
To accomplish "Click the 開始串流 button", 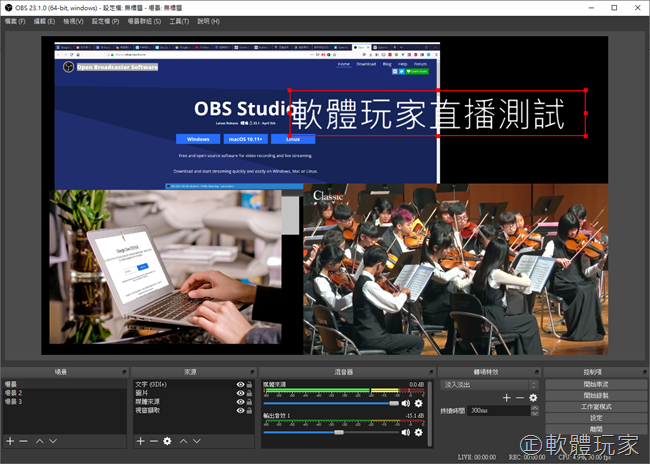I will click(x=596, y=384).
